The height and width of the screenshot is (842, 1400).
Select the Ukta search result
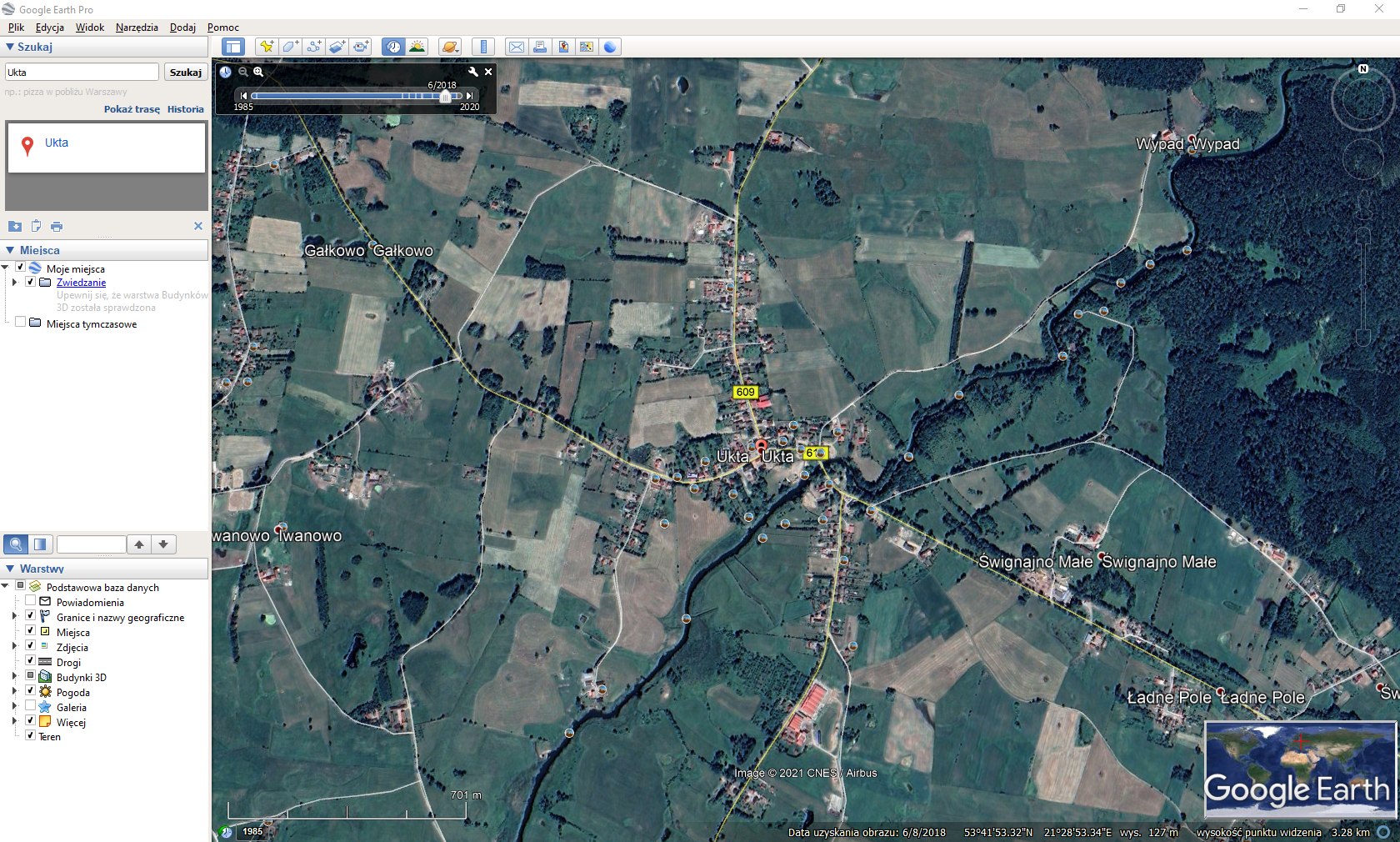(x=57, y=143)
